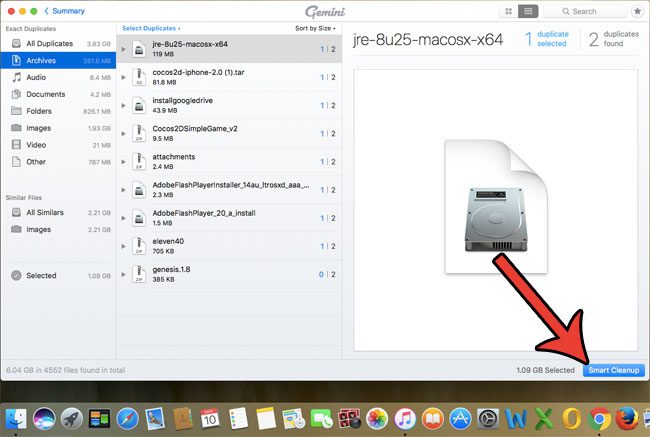This screenshot has height=437, width=650.
Task: Select the Archives category
Action: pos(58,61)
